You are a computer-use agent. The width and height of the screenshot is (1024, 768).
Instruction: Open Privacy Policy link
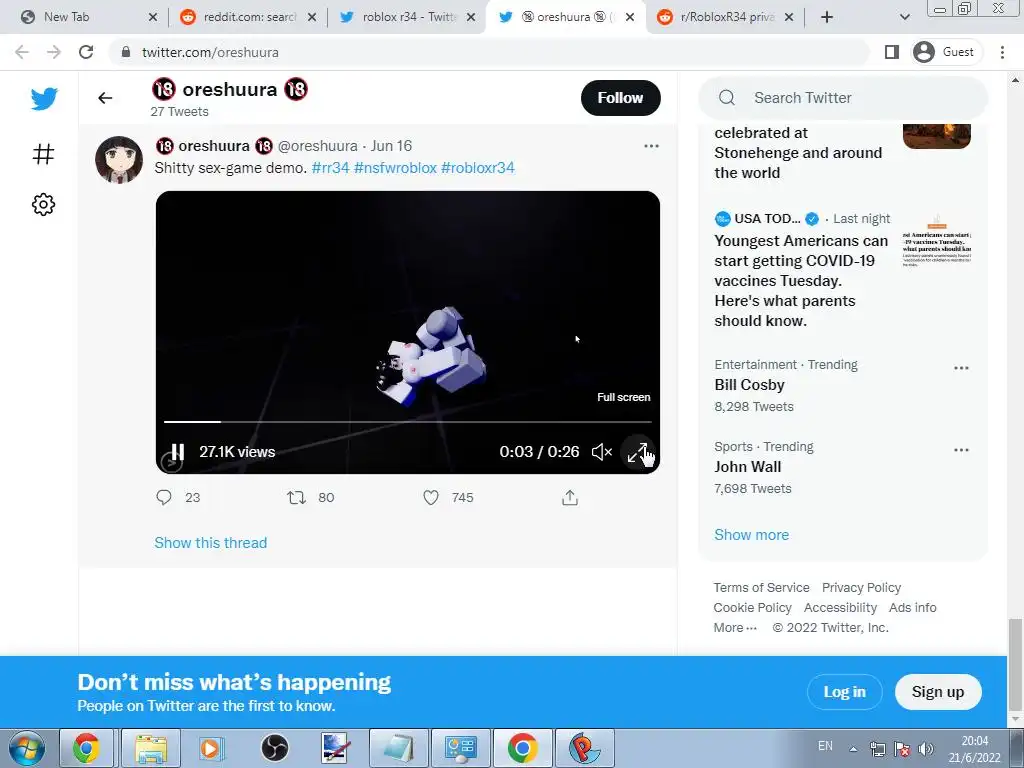pyautogui.click(x=861, y=588)
